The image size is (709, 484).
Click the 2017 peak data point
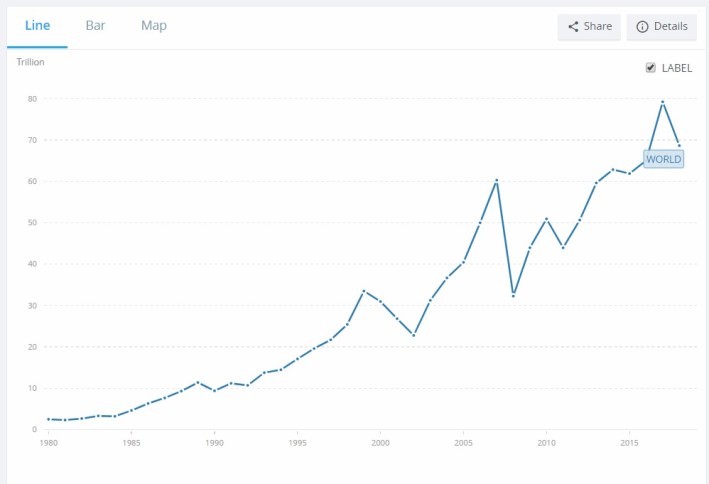(x=662, y=102)
